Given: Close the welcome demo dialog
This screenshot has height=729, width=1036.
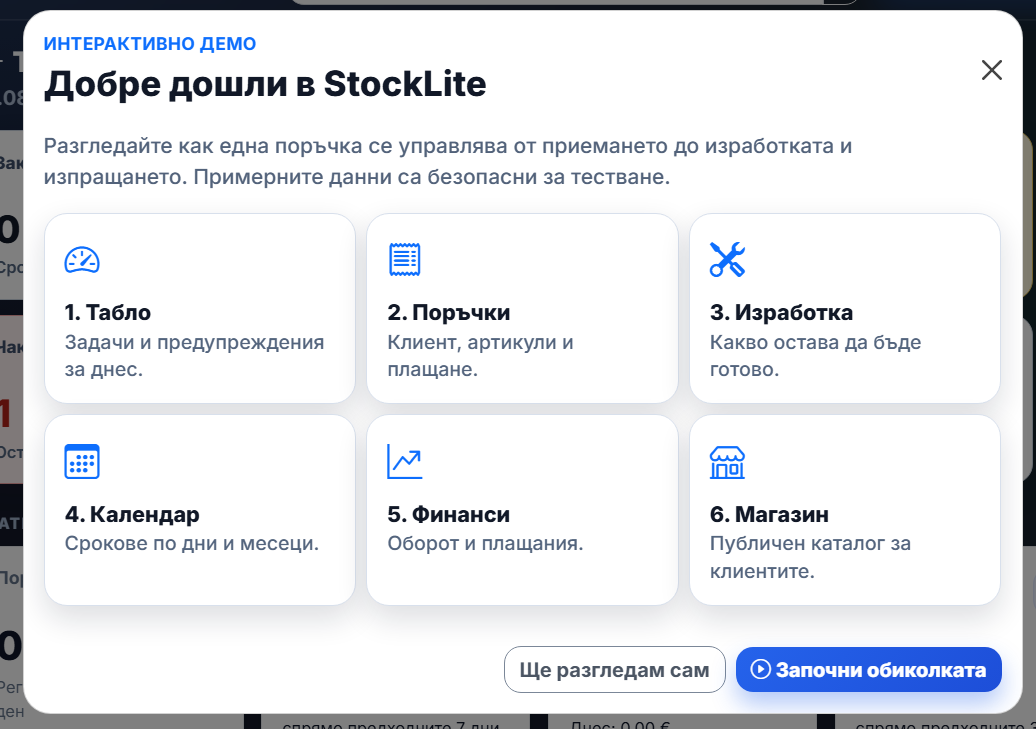Looking at the screenshot, I should pos(992,70).
